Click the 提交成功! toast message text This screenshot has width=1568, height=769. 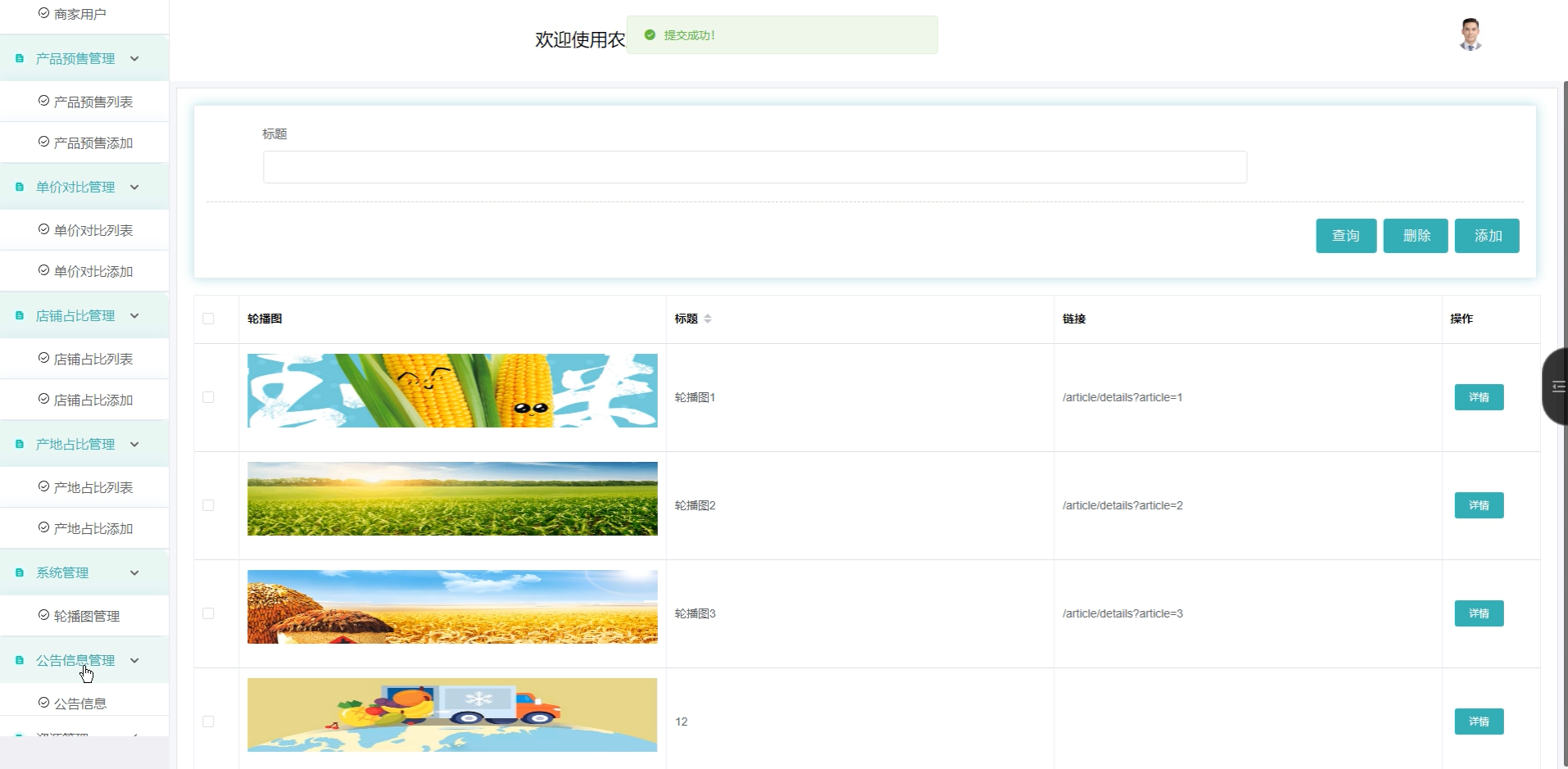coord(690,35)
